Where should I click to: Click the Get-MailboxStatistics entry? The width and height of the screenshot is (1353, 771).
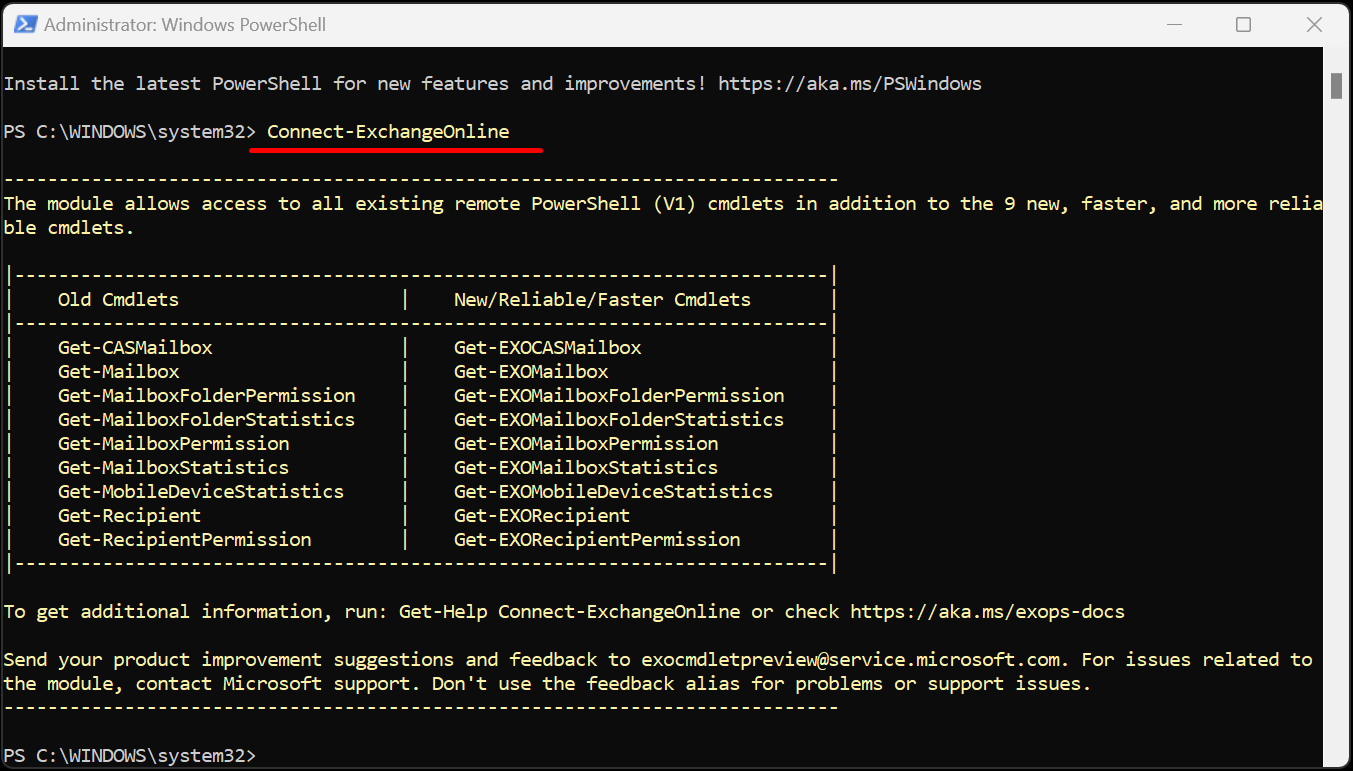tap(174, 468)
